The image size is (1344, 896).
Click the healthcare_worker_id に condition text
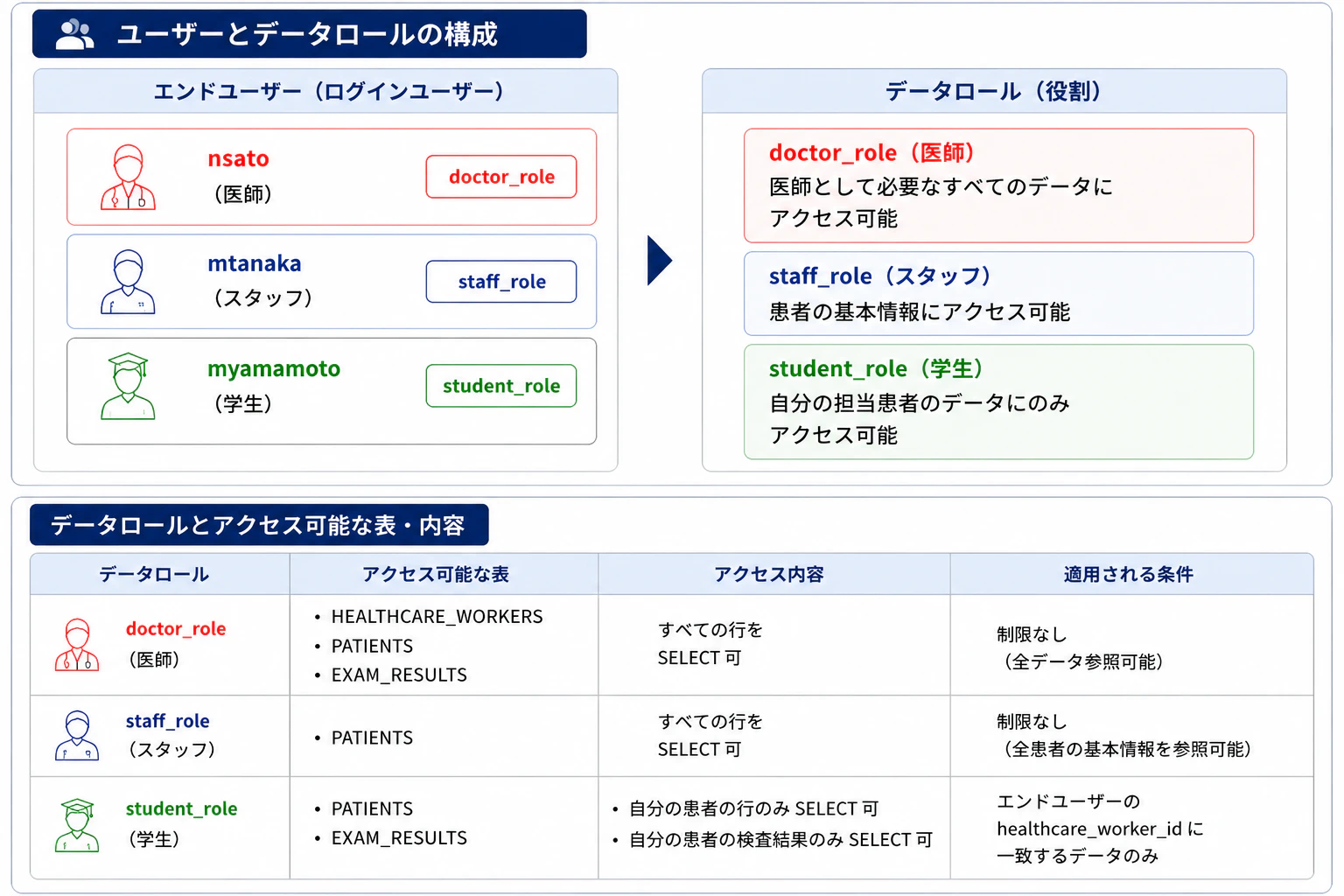click(1100, 829)
